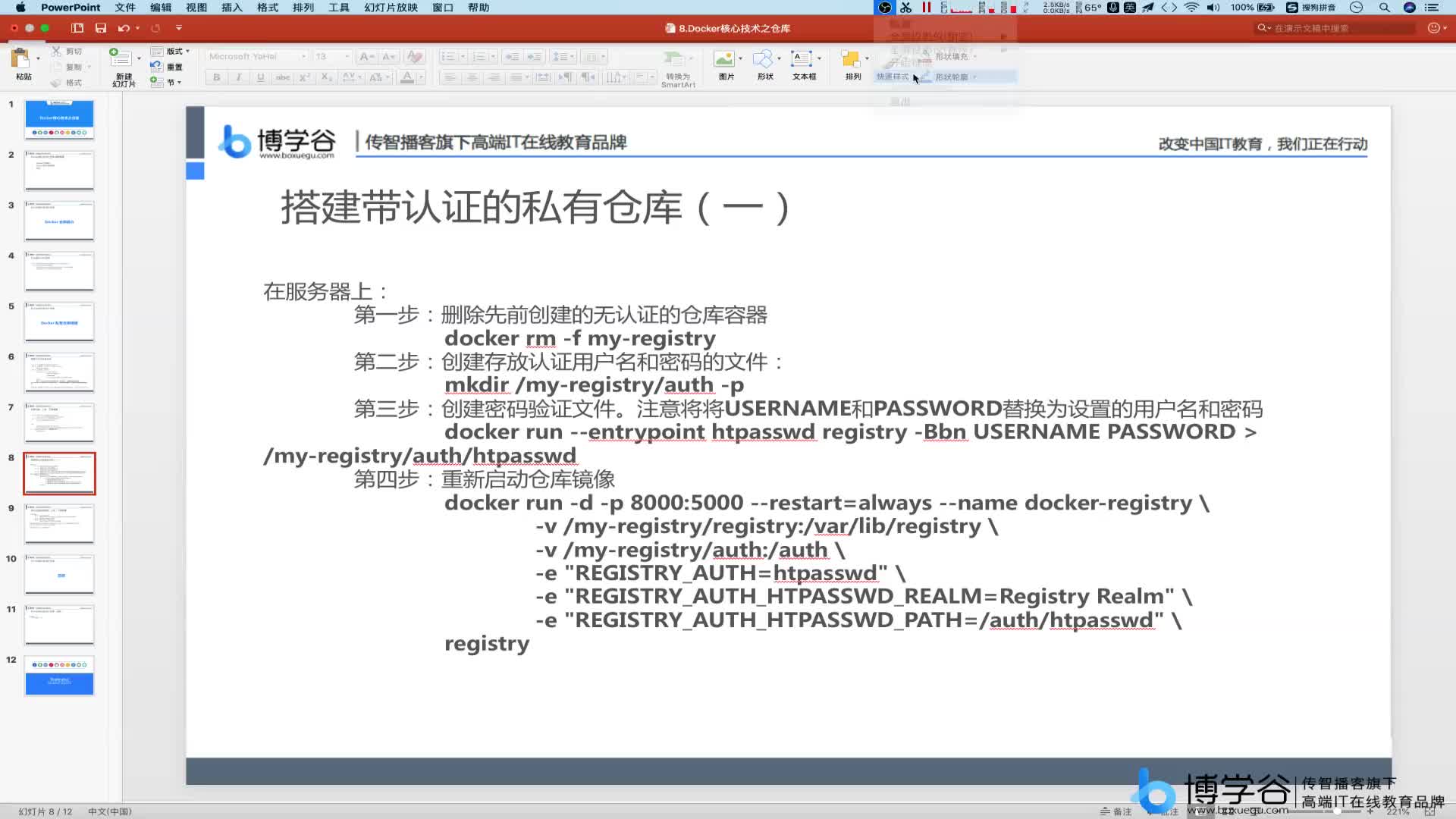Insert a new slide with the New Slide icon

[x=121, y=58]
